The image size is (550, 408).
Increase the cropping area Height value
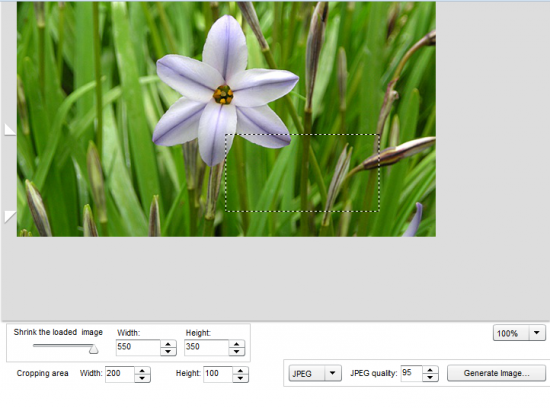[240, 371]
